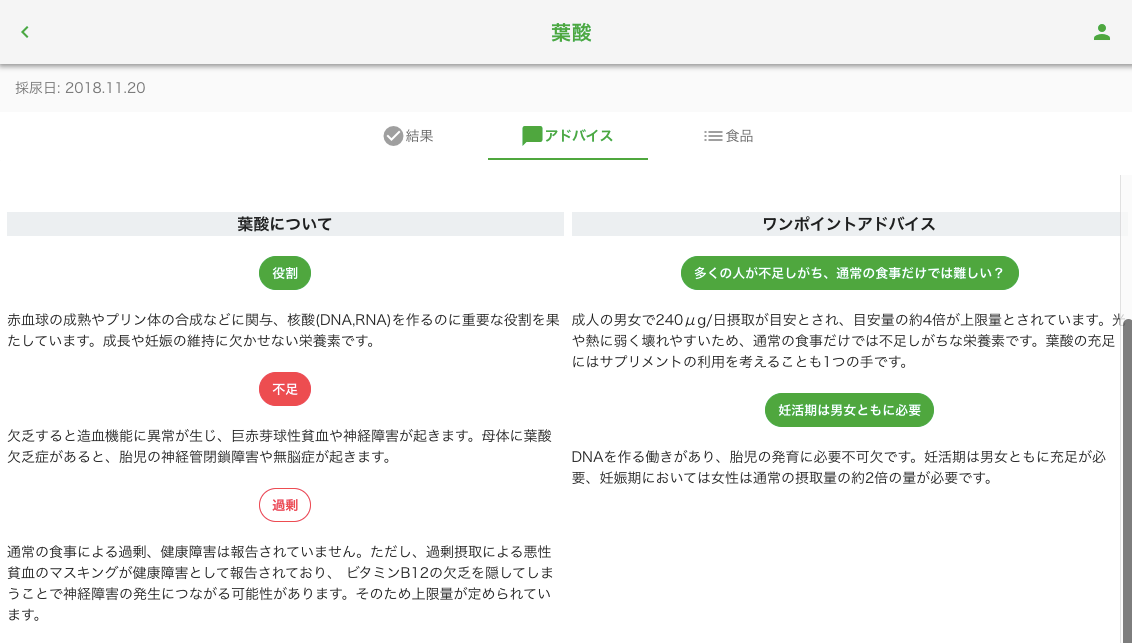The image size is (1132, 643).
Task: Click the checkmark circle icon beside 結果
Action: [x=393, y=136]
